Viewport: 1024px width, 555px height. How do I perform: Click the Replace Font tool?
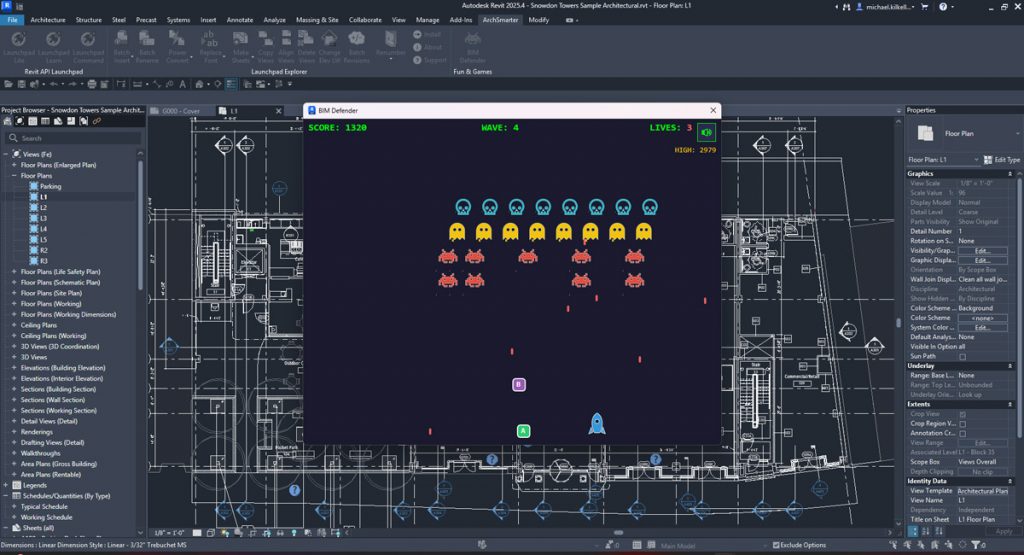click(210, 39)
